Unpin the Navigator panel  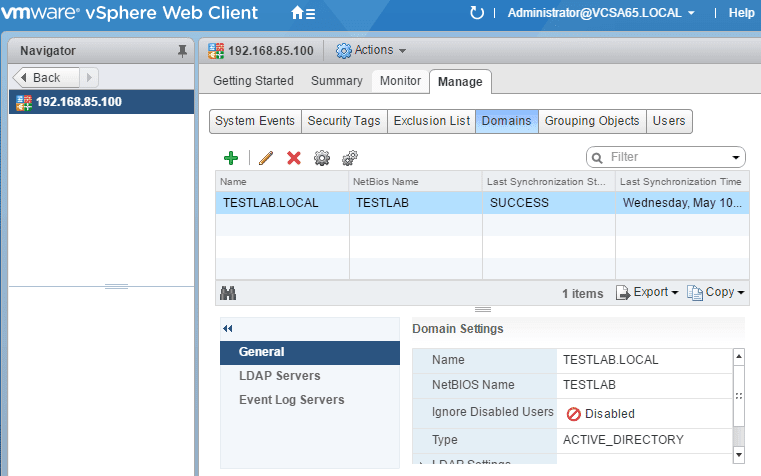click(x=182, y=51)
